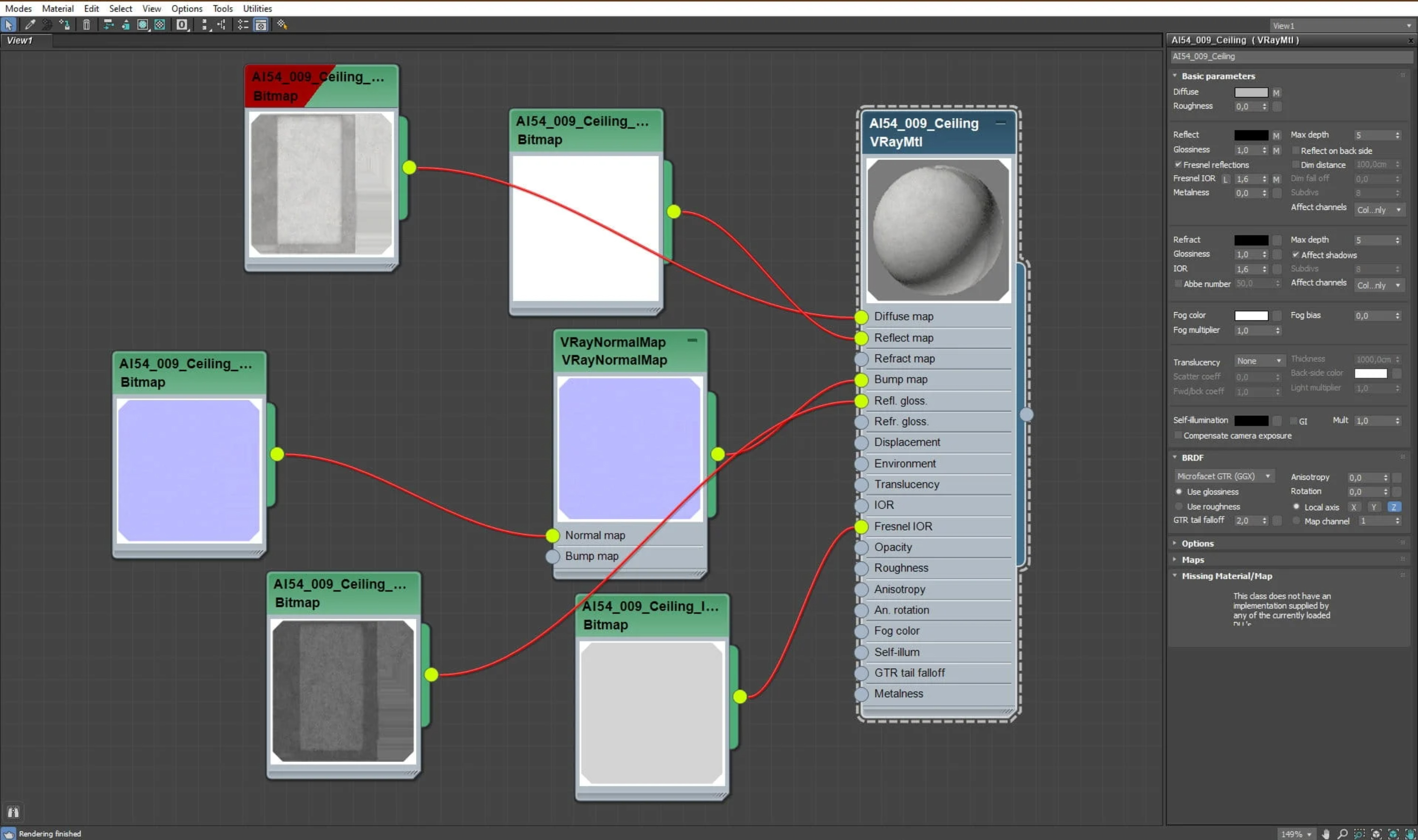Uncheck Affect shadows option
This screenshot has width=1418, height=840.
coord(1295,255)
